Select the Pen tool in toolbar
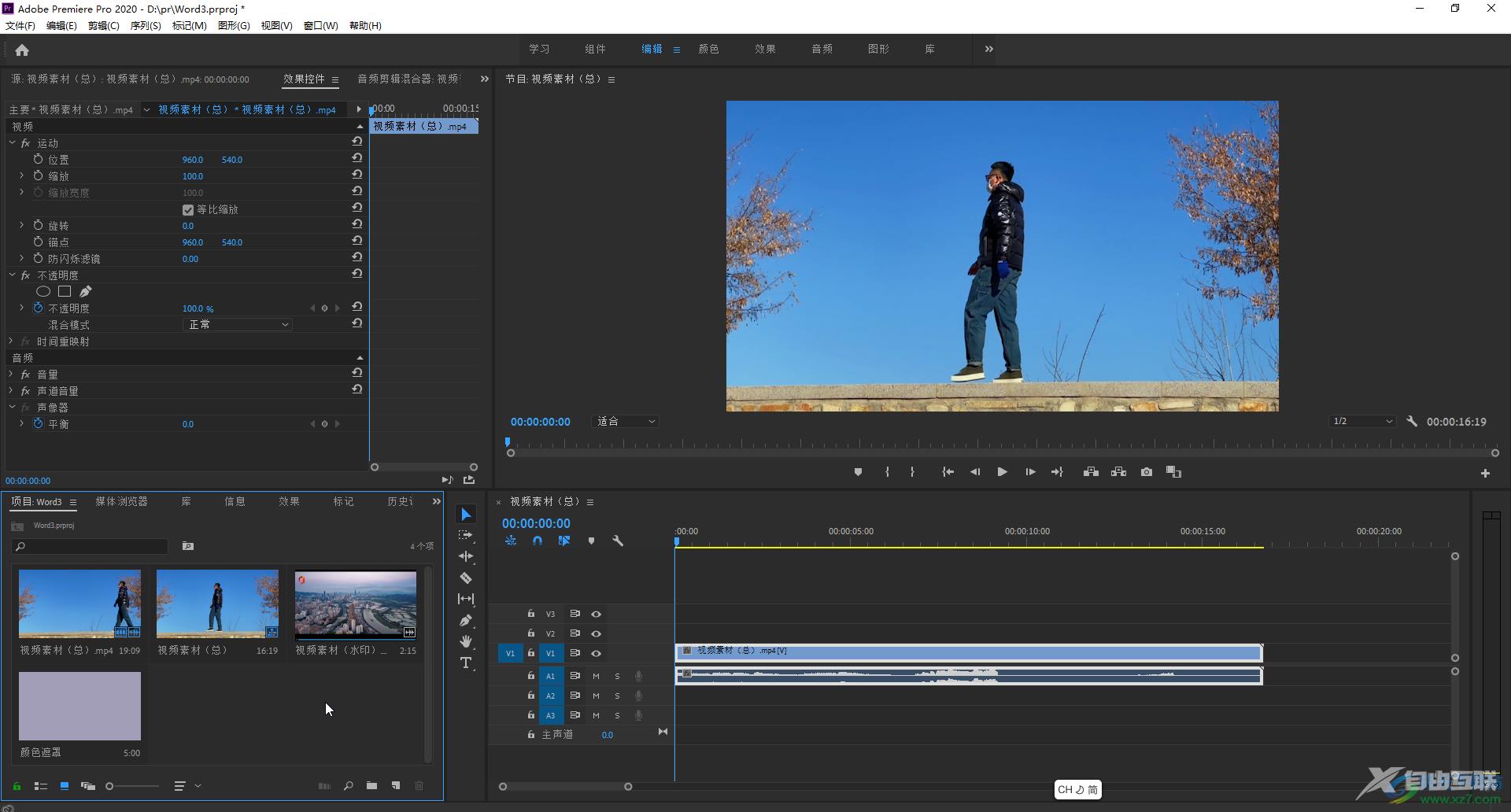1511x812 pixels. pyautogui.click(x=466, y=620)
